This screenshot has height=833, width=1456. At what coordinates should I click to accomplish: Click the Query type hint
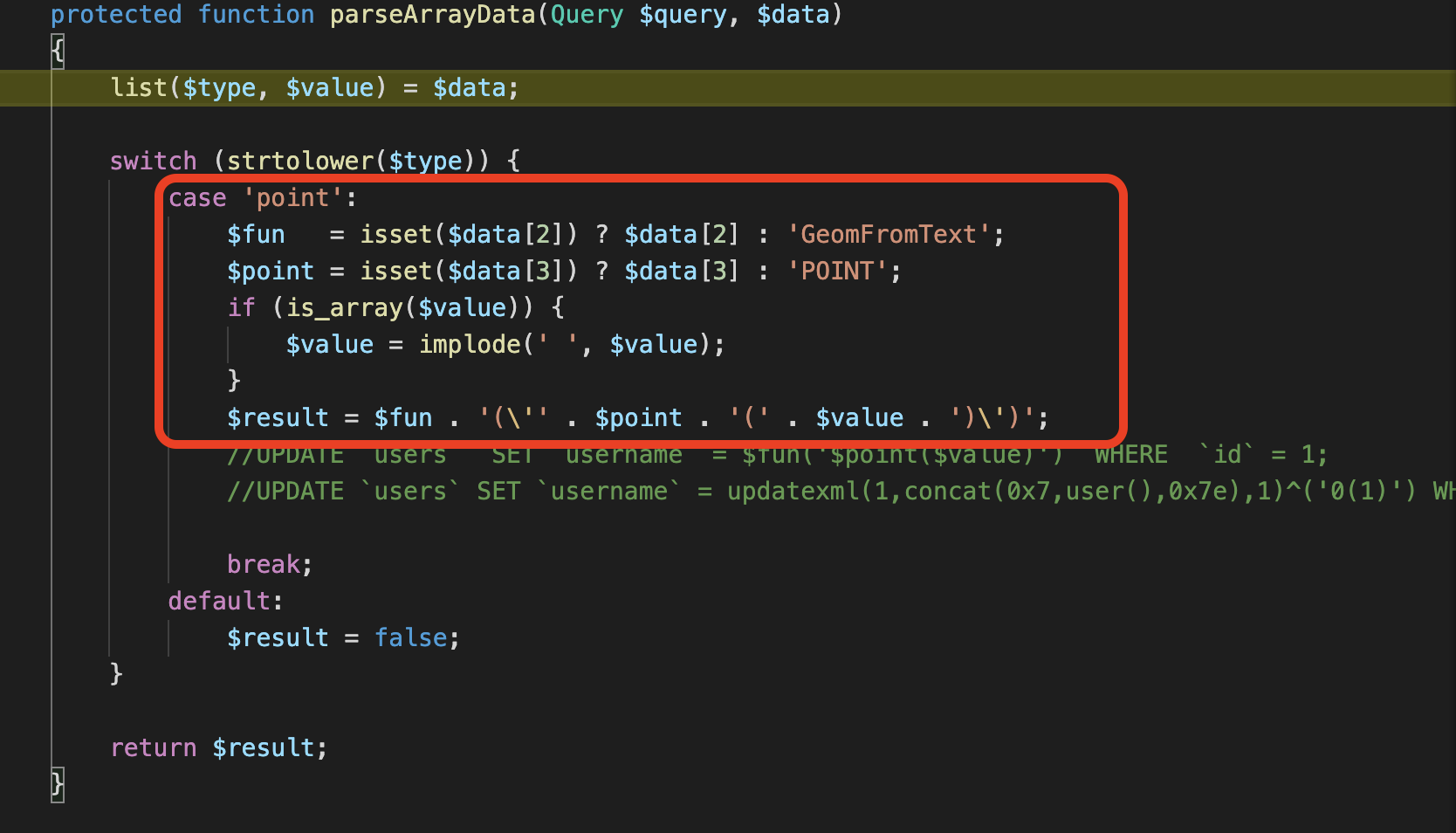[x=587, y=15]
